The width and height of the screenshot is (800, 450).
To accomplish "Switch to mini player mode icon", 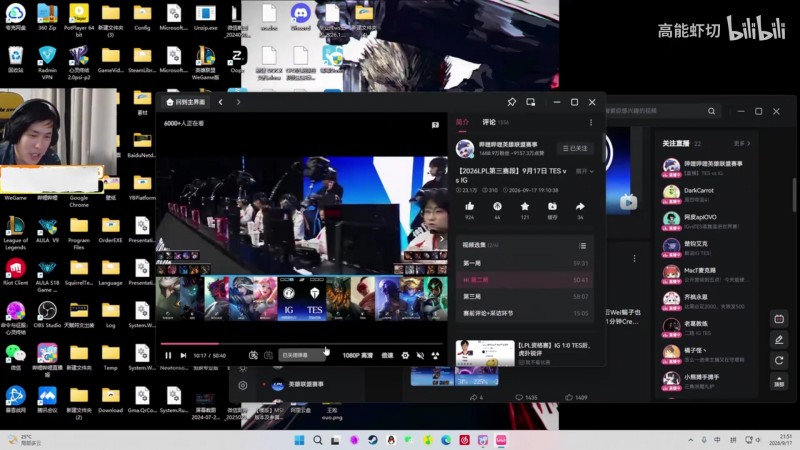I will pos(531,102).
